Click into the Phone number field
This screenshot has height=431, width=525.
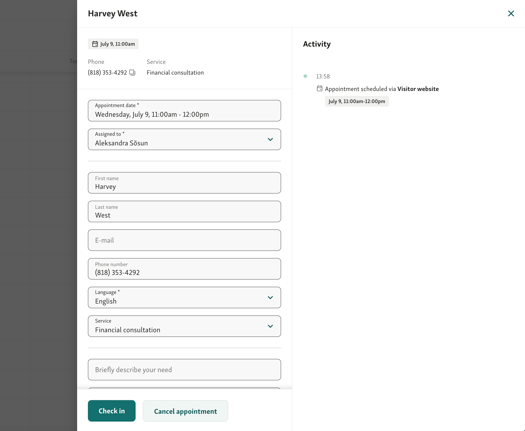[184, 269]
